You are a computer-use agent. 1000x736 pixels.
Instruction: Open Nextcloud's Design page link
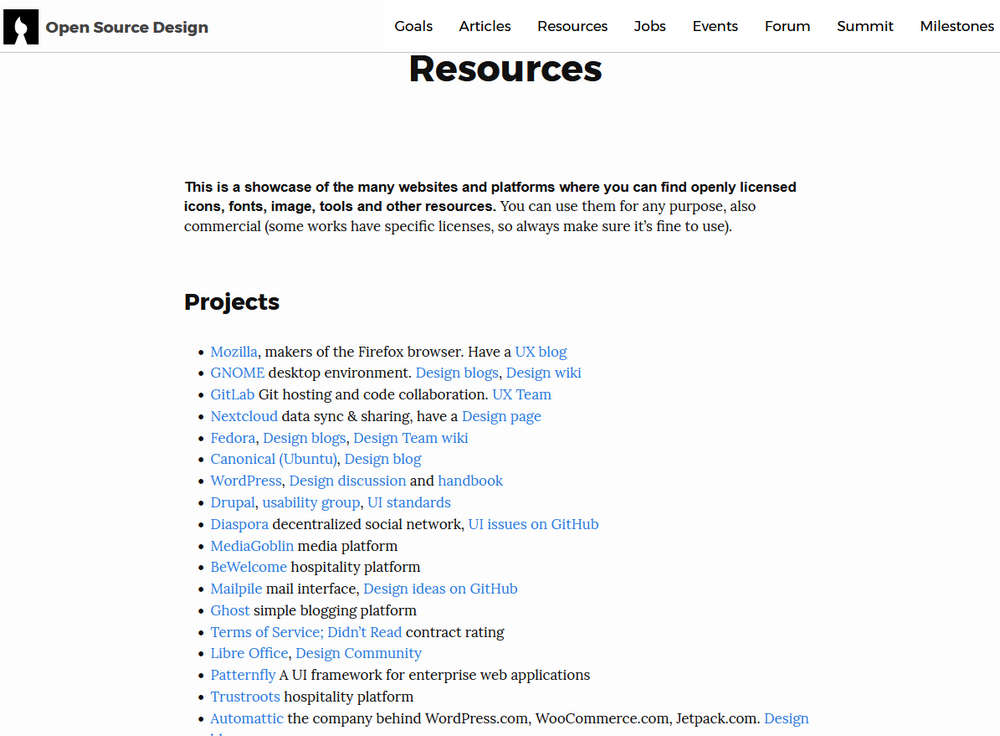[x=501, y=416]
